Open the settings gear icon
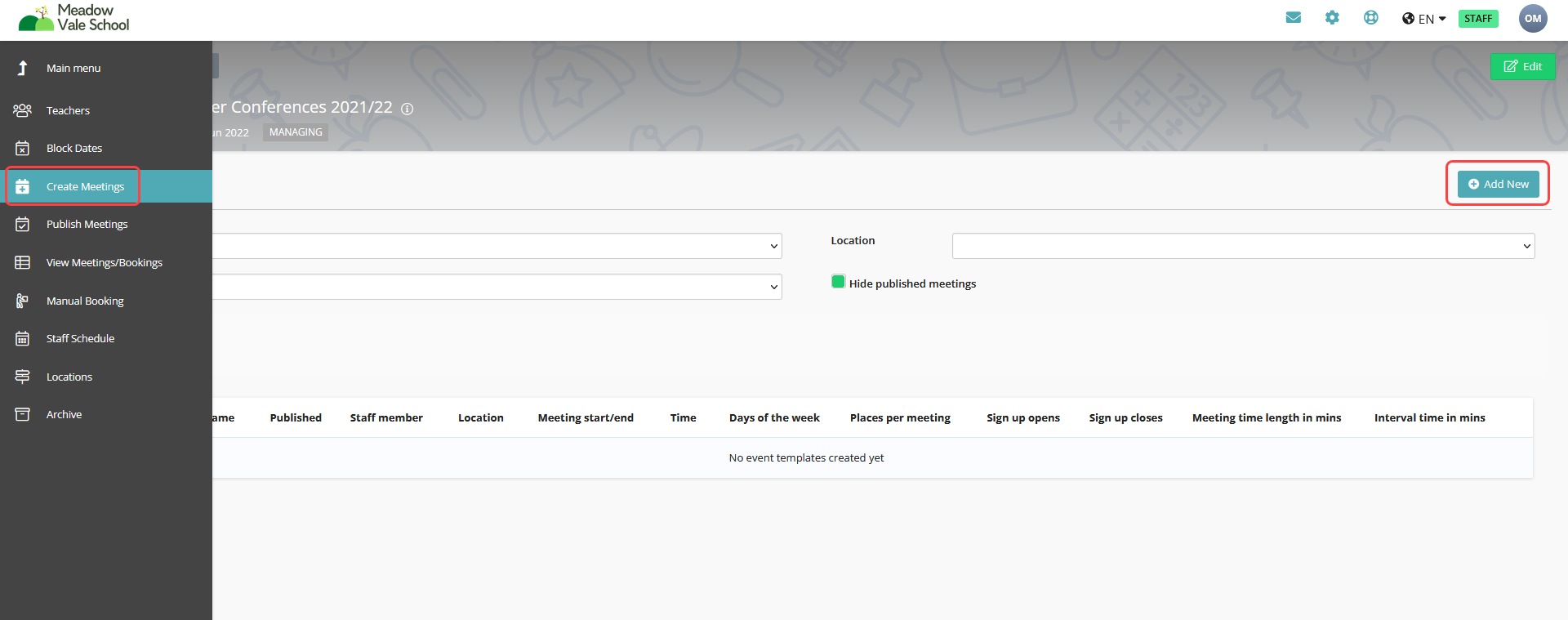 [x=1332, y=18]
